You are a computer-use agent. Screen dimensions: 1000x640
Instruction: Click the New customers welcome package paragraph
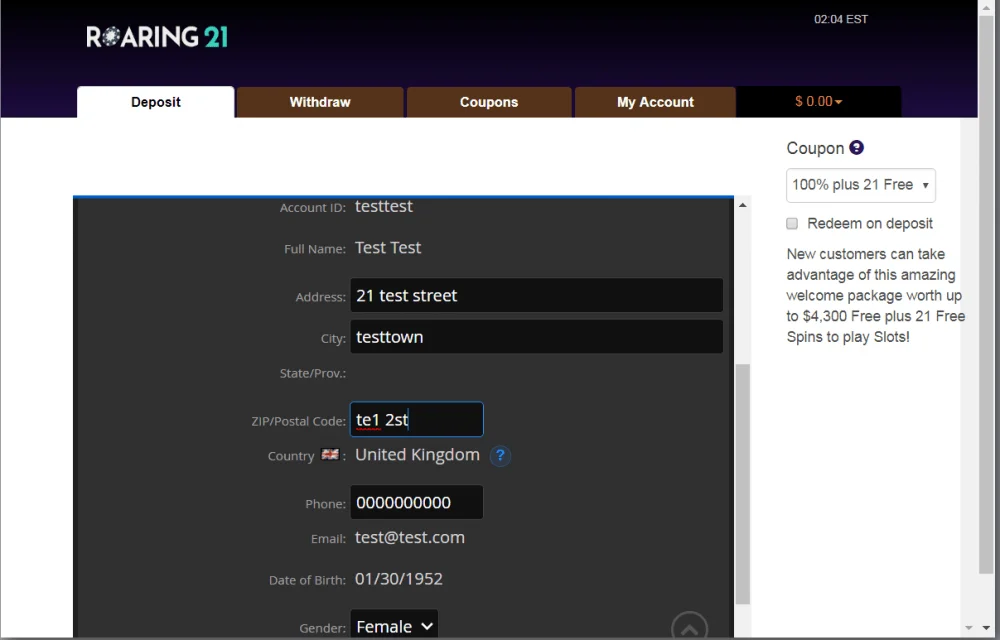tap(876, 295)
